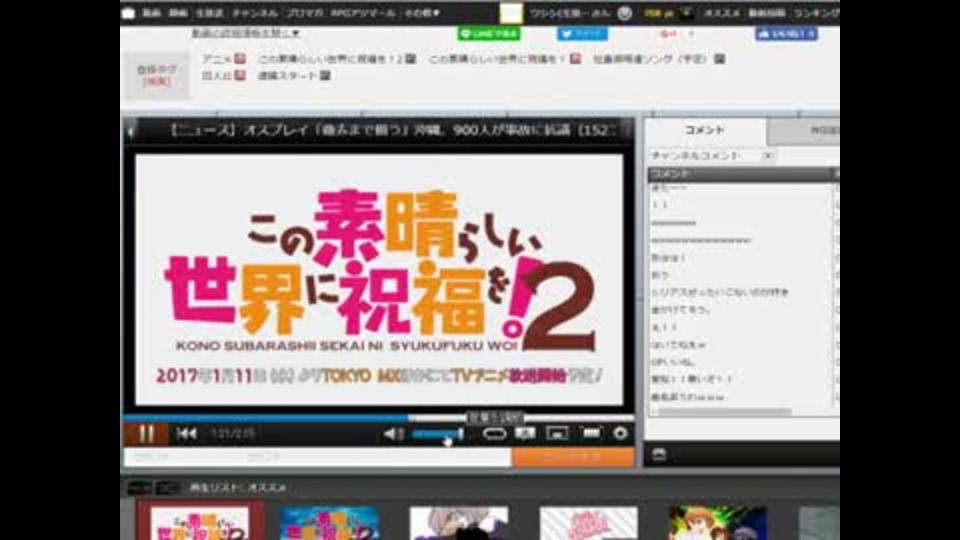Pause the video with the pause button
The image size is (960, 540).
(x=146, y=433)
